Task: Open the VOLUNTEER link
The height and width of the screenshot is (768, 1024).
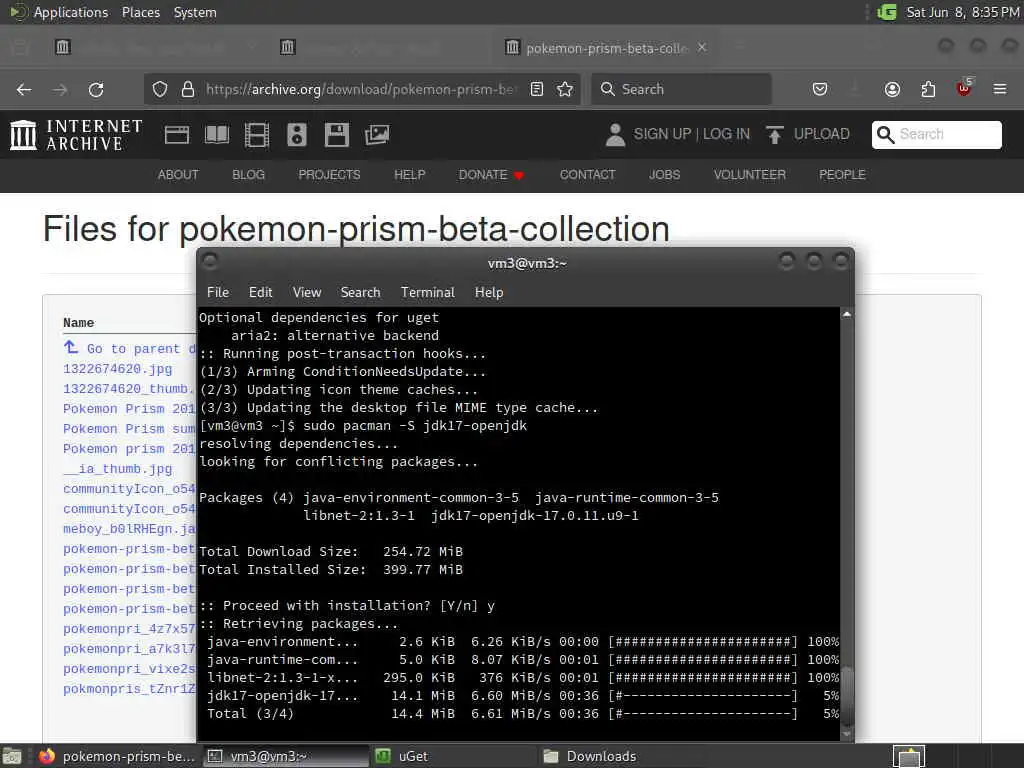Action: [x=750, y=175]
